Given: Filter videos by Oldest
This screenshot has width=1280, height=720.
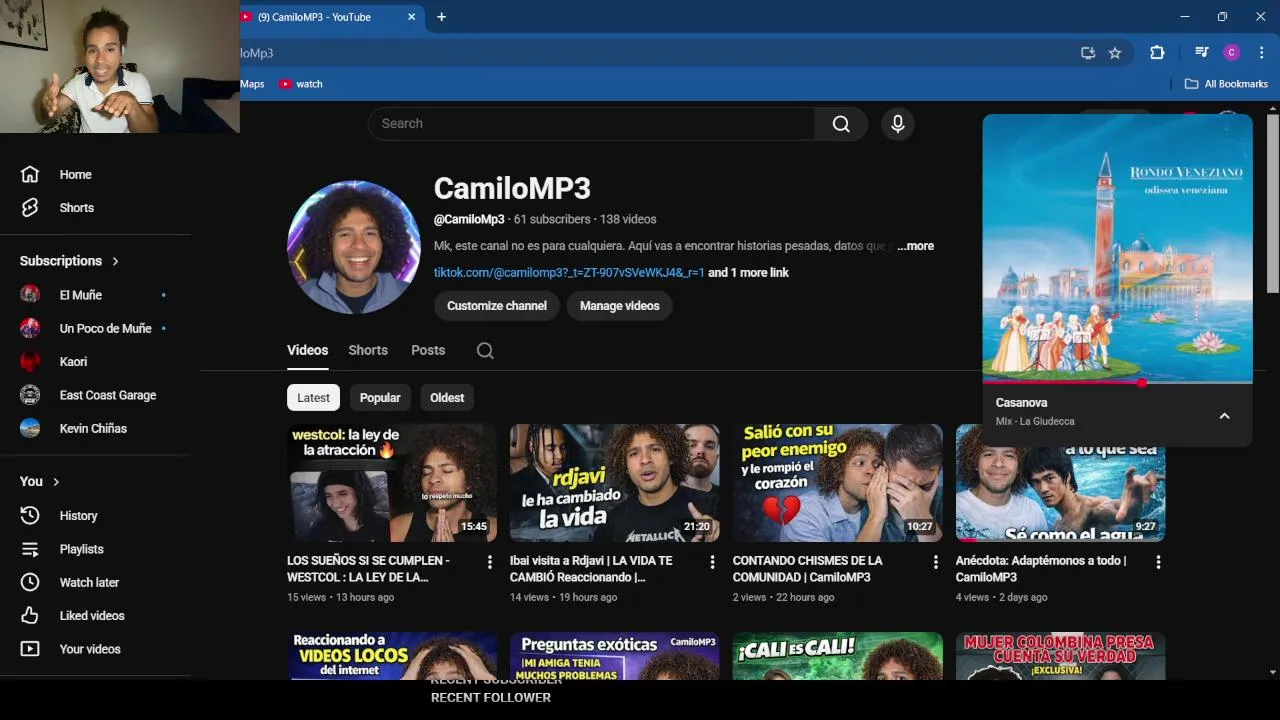Looking at the screenshot, I should coord(447,398).
